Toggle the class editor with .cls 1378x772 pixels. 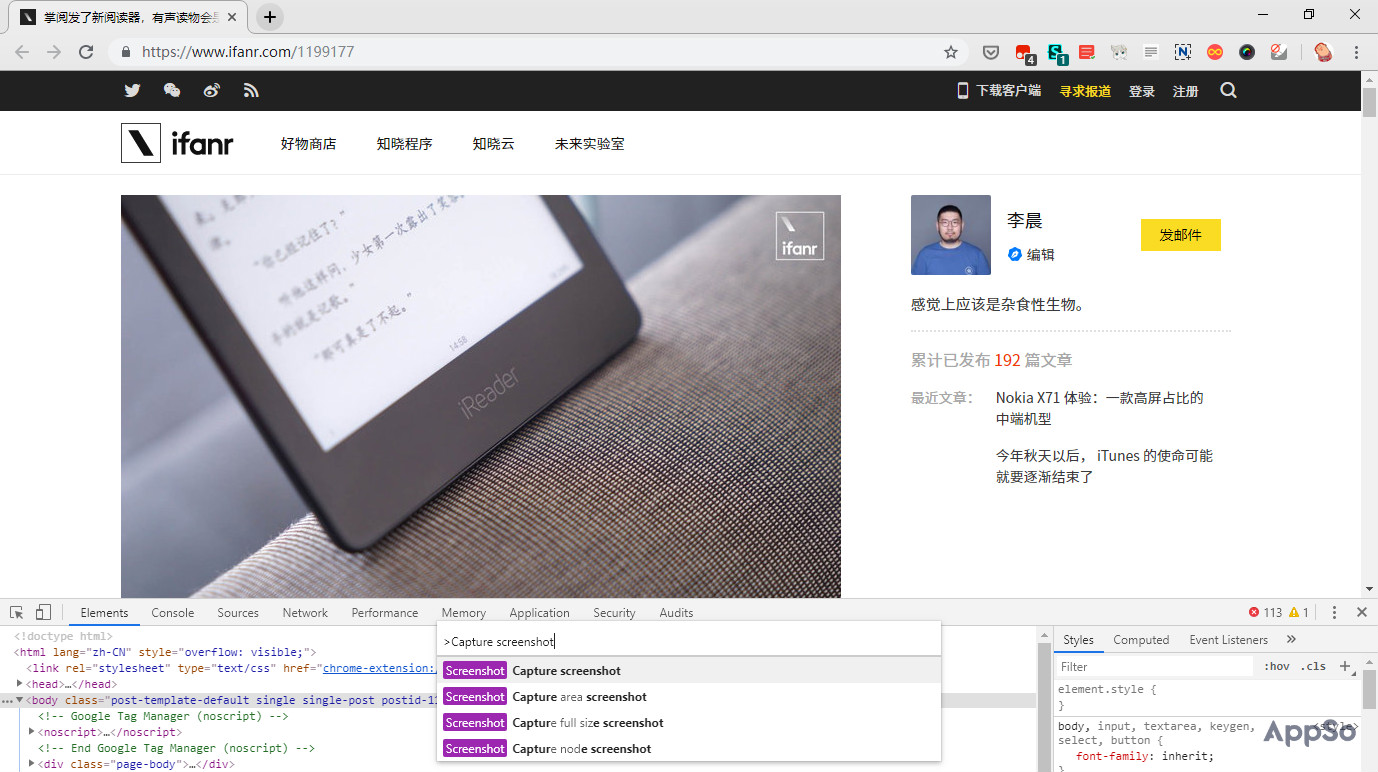coord(1313,666)
